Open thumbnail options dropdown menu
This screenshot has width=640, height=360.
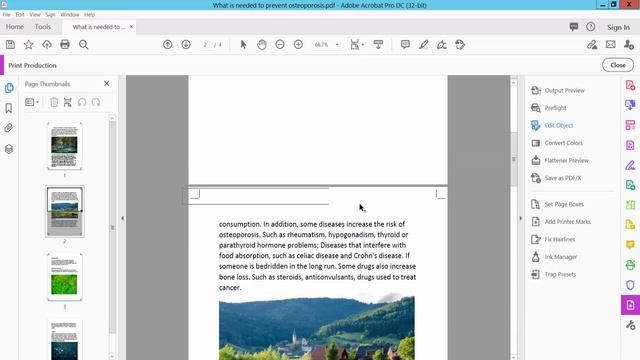[x=32, y=102]
